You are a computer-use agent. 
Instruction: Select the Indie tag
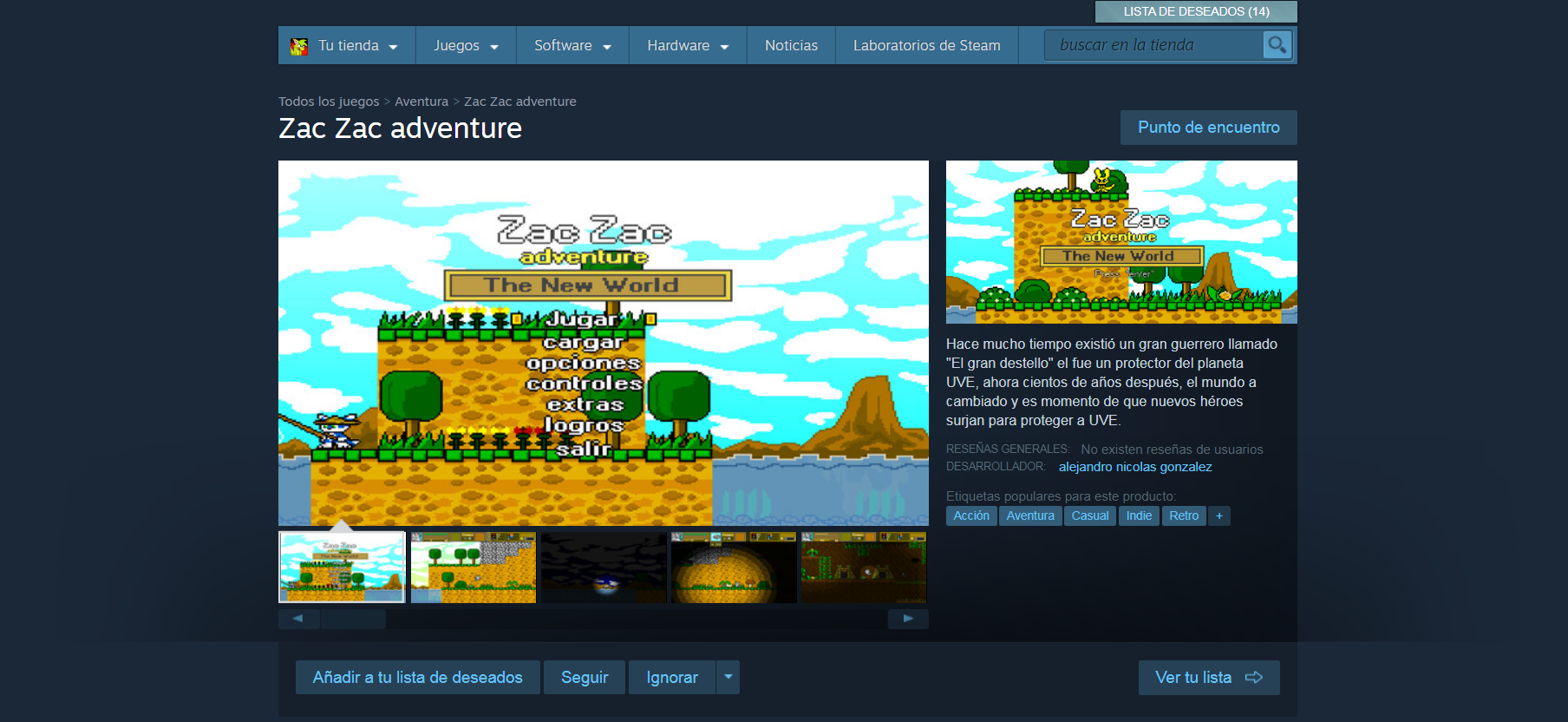pyautogui.click(x=1139, y=515)
